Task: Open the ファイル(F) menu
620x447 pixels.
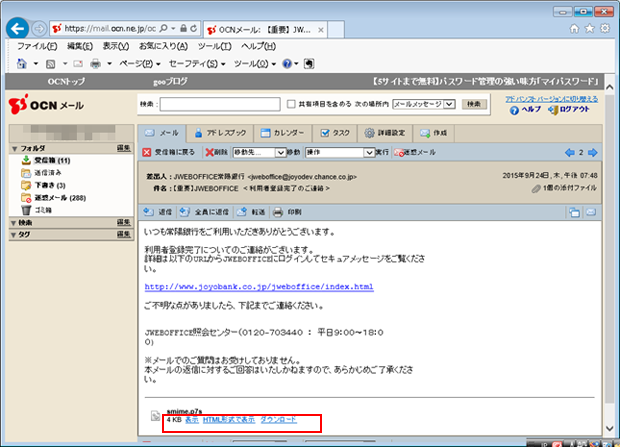Action: click(x=37, y=46)
